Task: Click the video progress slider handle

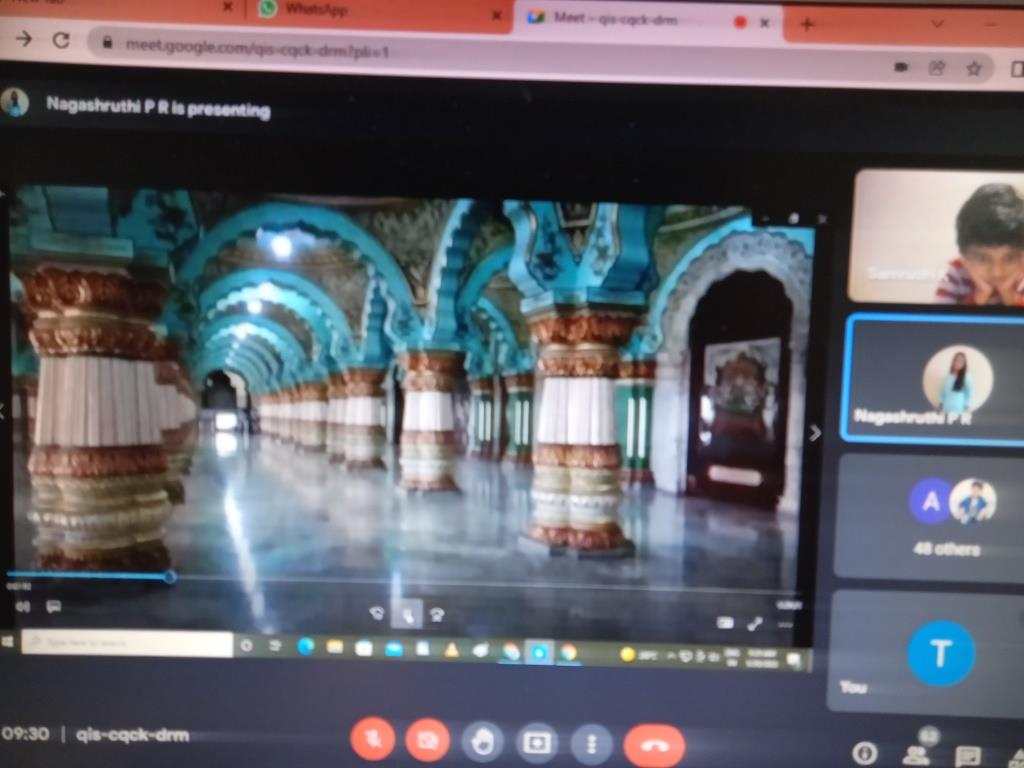Action: coord(170,577)
